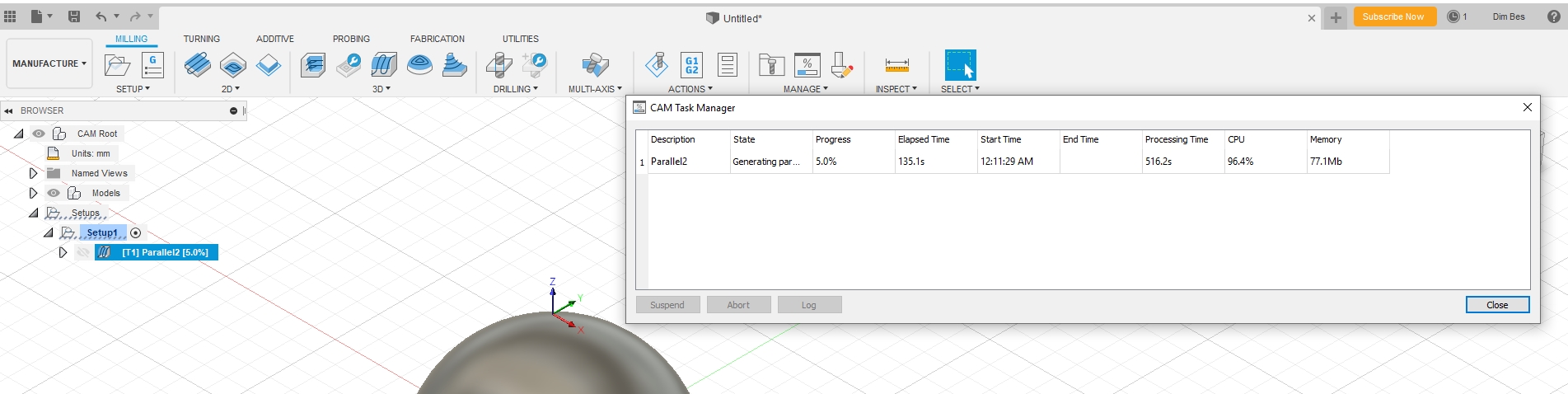The height and width of the screenshot is (394, 1568).
Task: Open the File menu document icon
Action: tap(37, 16)
